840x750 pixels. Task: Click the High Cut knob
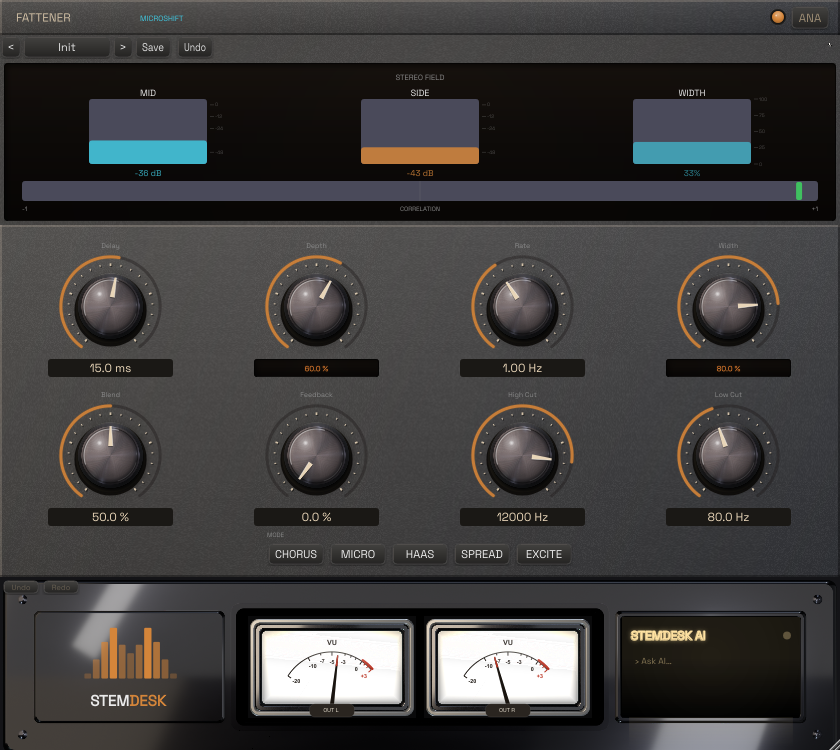(x=522, y=455)
